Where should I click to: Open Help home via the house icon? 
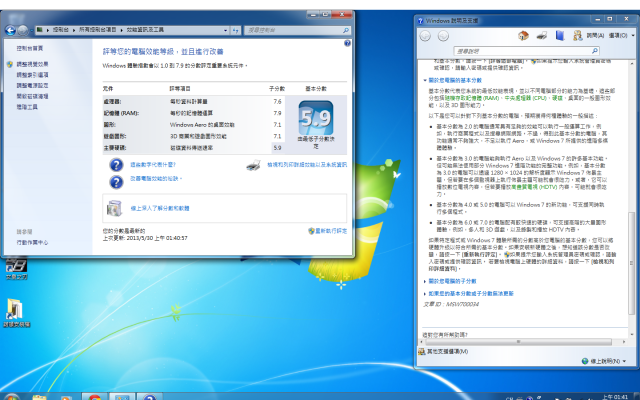523,36
